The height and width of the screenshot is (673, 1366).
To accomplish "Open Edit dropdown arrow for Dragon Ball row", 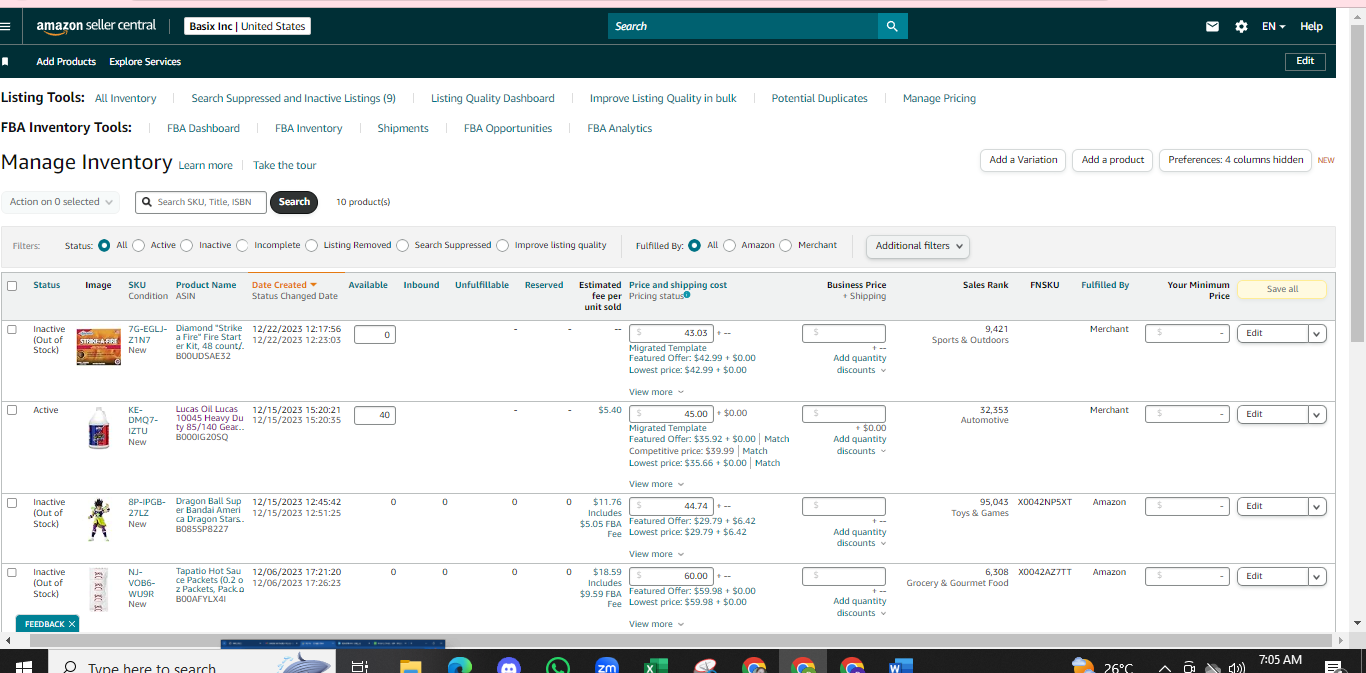I will pyautogui.click(x=1317, y=507).
